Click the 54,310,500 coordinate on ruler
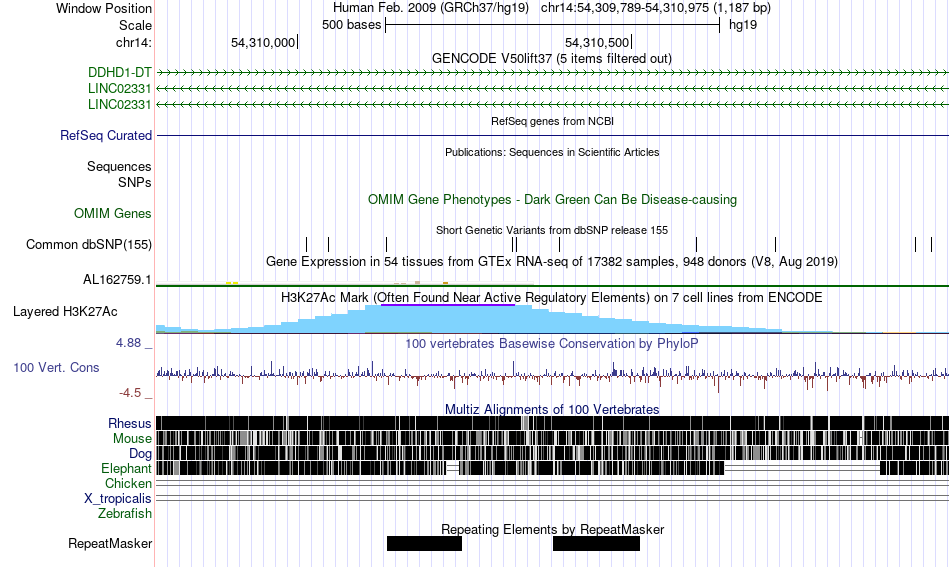 click(597, 42)
